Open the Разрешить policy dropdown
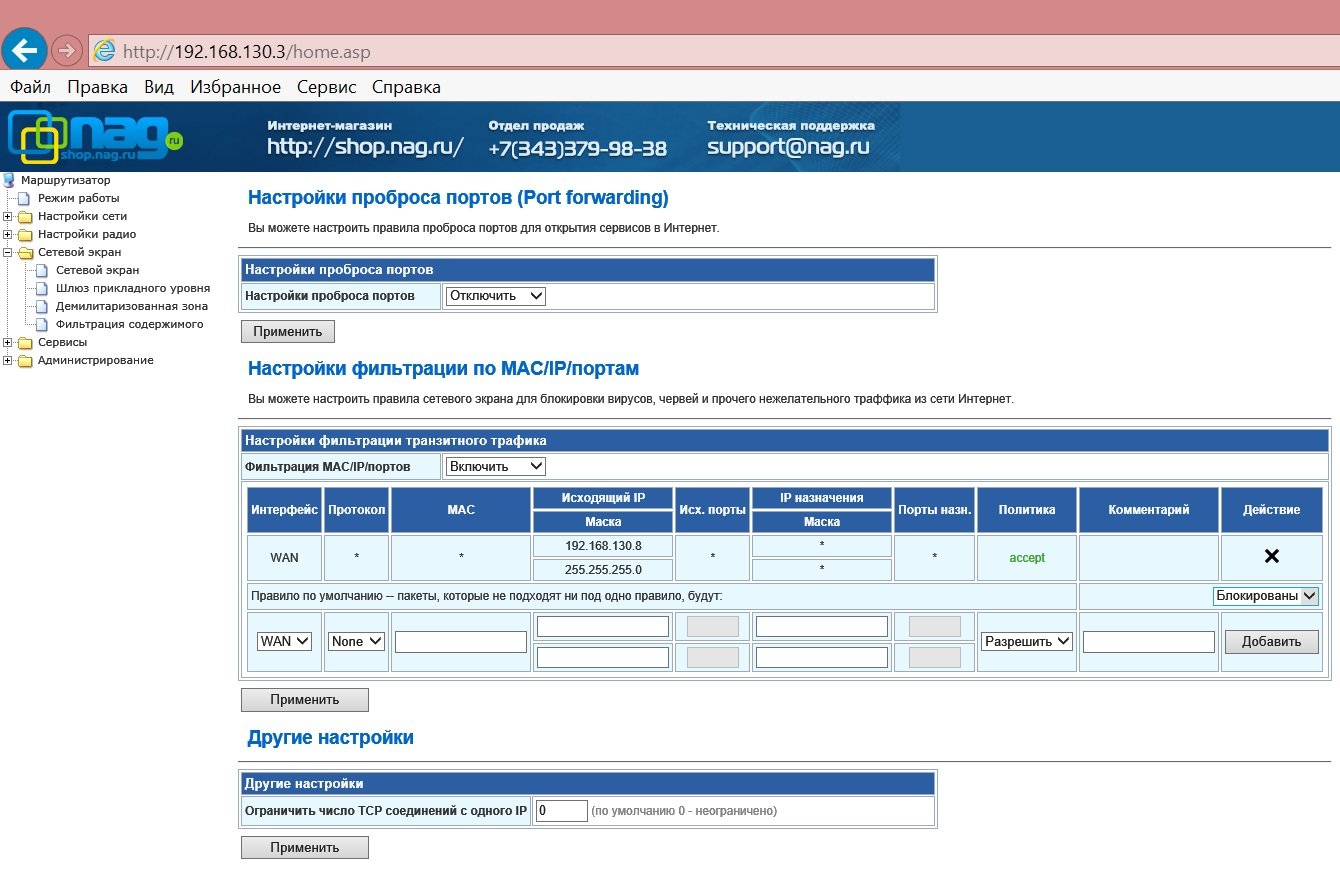The width and height of the screenshot is (1340, 875). pos(1027,641)
